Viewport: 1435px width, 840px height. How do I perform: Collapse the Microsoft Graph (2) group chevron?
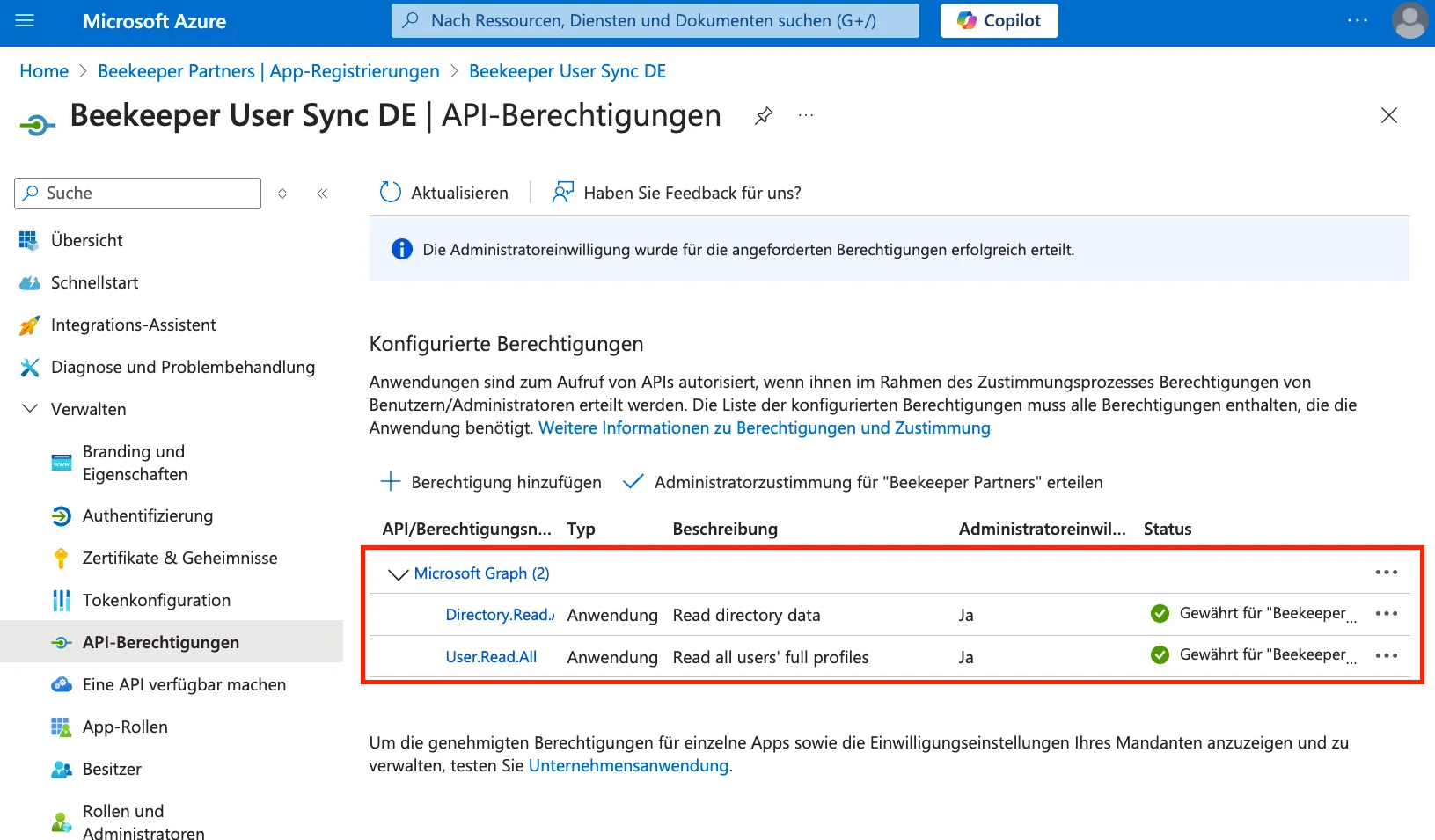[x=398, y=573]
